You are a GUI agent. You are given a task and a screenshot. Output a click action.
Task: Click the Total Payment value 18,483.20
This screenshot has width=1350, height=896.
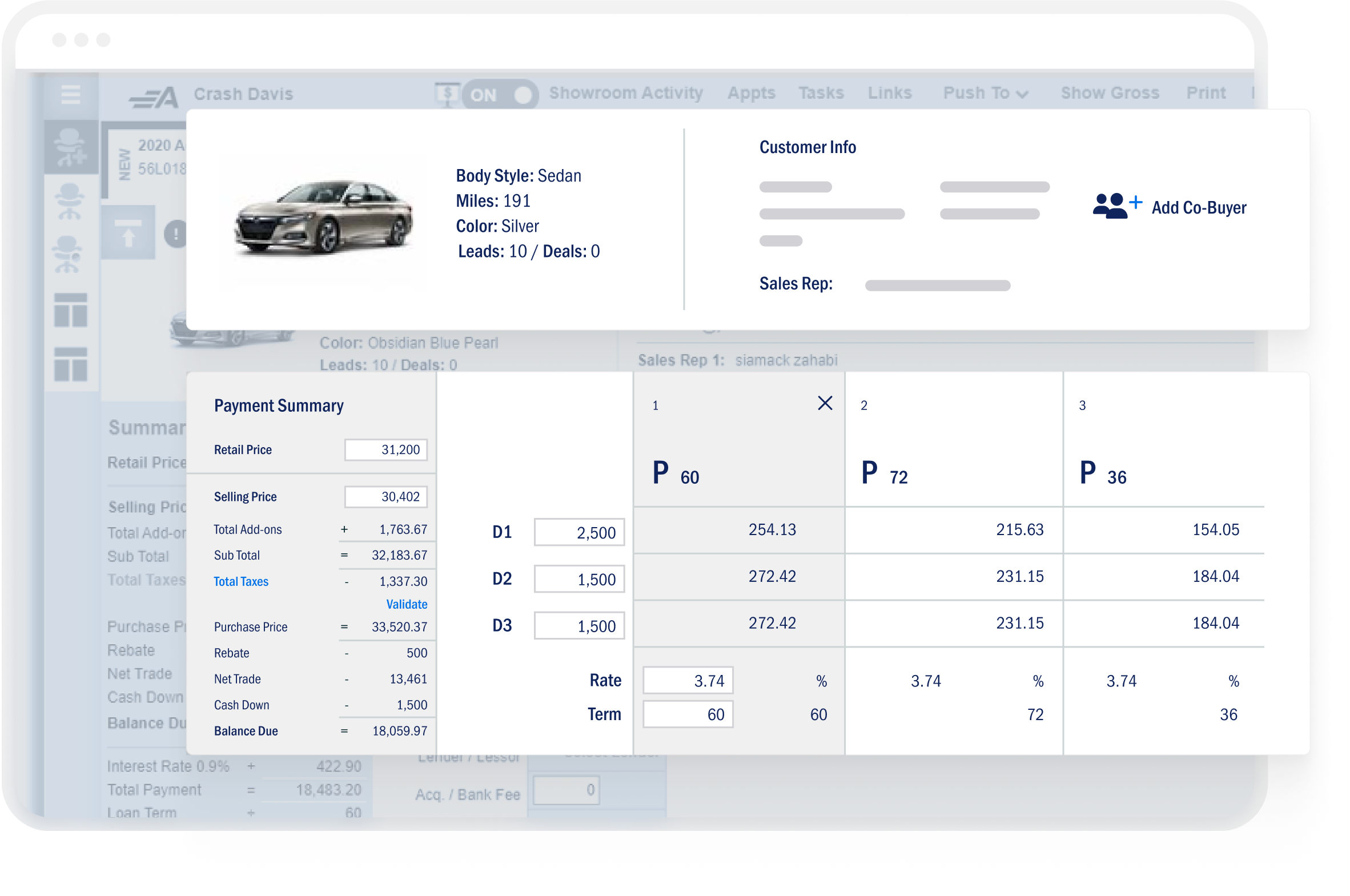[328, 790]
